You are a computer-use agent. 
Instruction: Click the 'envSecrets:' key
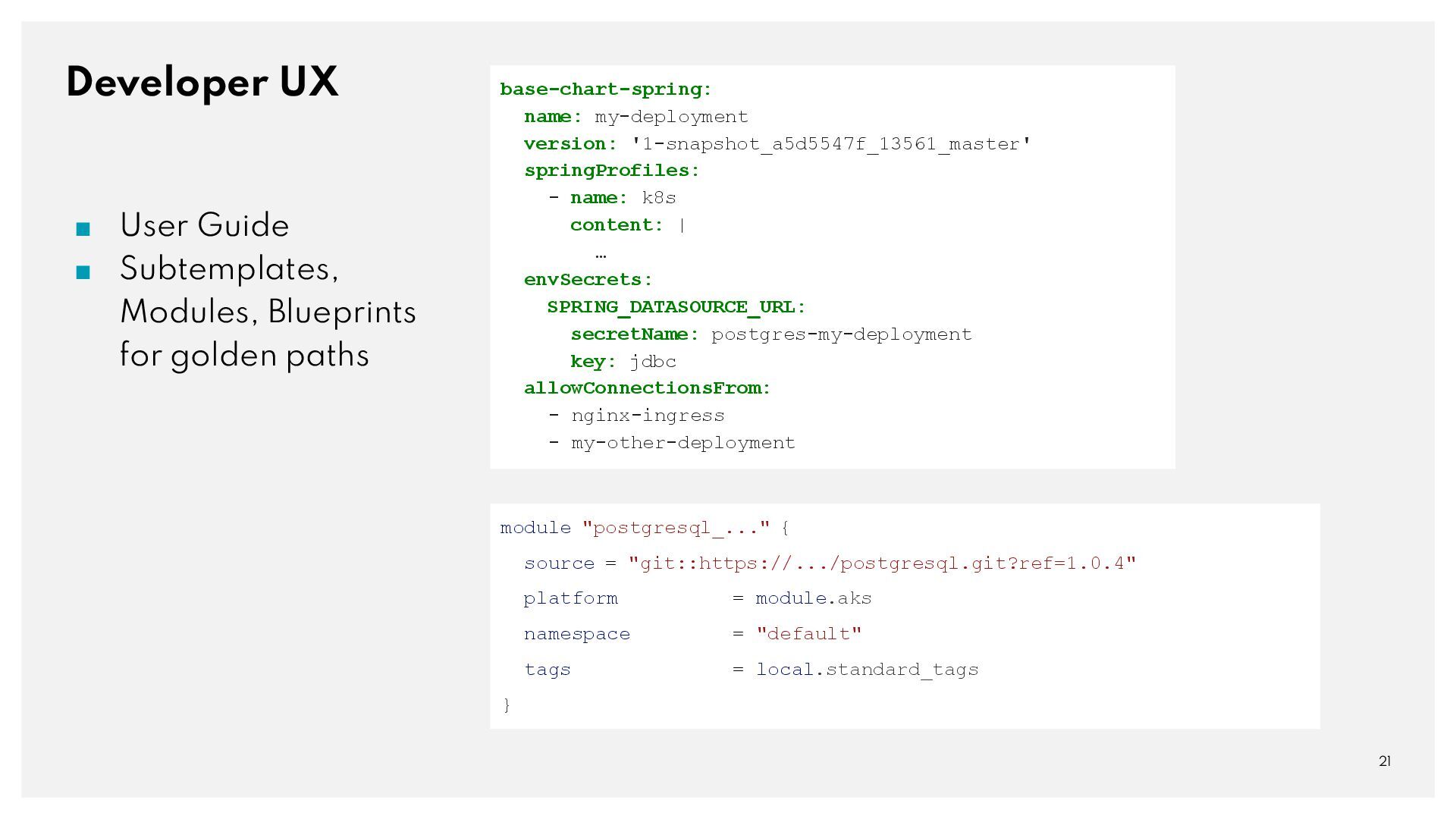click(588, 280)
